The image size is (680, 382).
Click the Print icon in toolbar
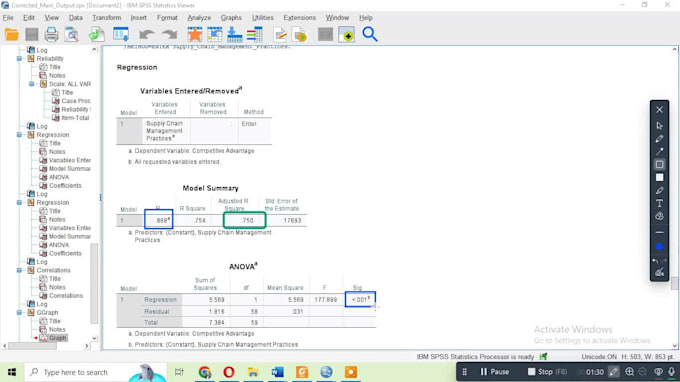click(51, 34)
